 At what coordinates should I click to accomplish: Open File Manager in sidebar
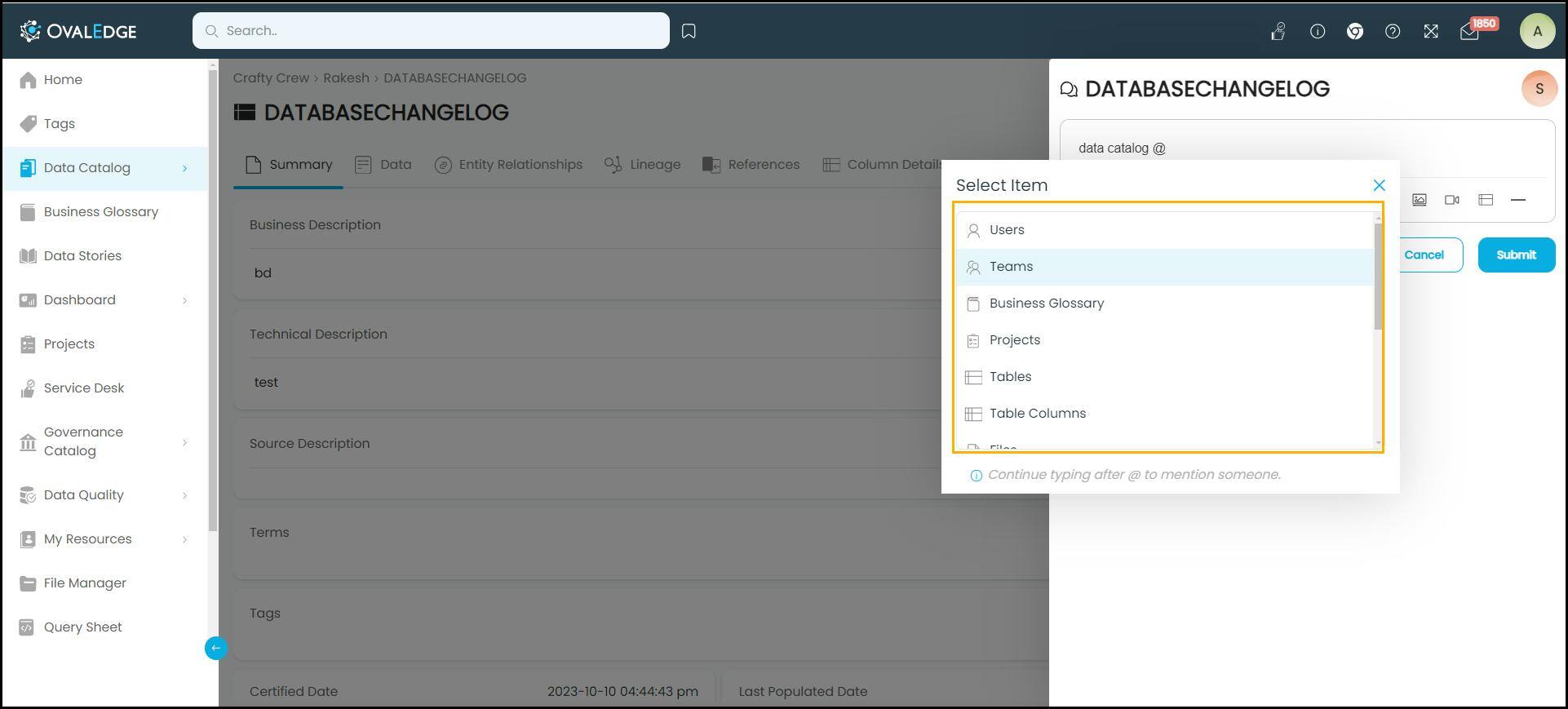[104, 583]
